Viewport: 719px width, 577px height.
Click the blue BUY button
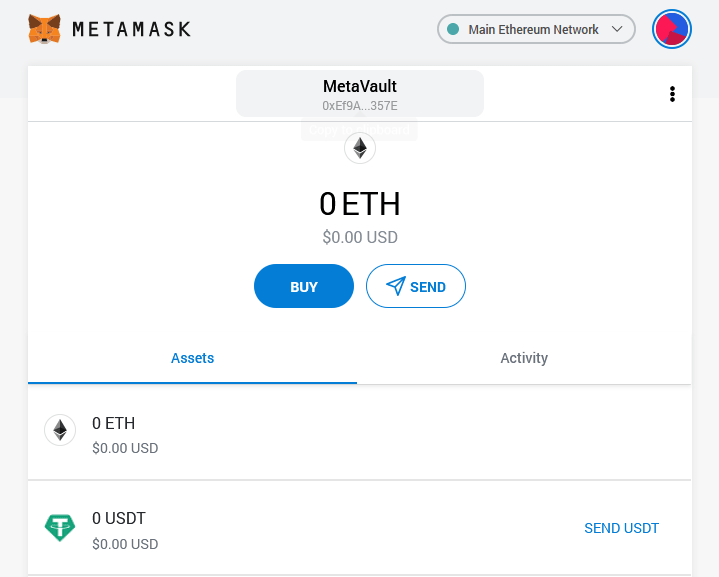coord(304,286)
